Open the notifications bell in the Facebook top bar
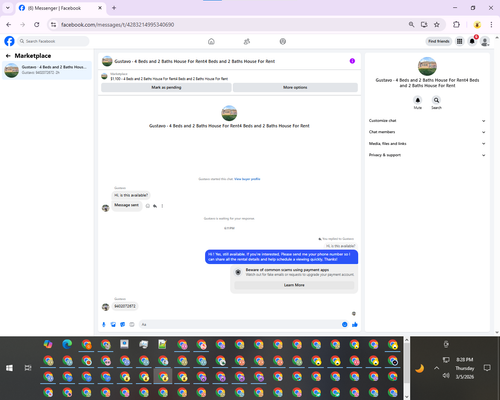 [x=472, y=41]
